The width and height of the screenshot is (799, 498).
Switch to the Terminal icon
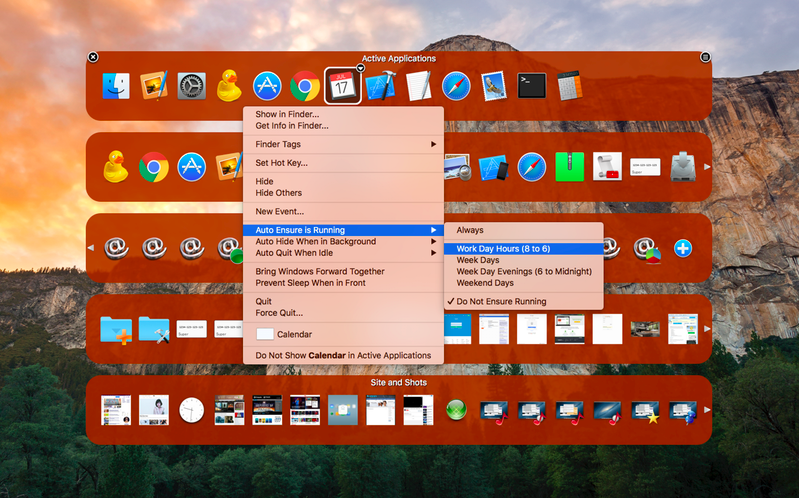(531, 86)
